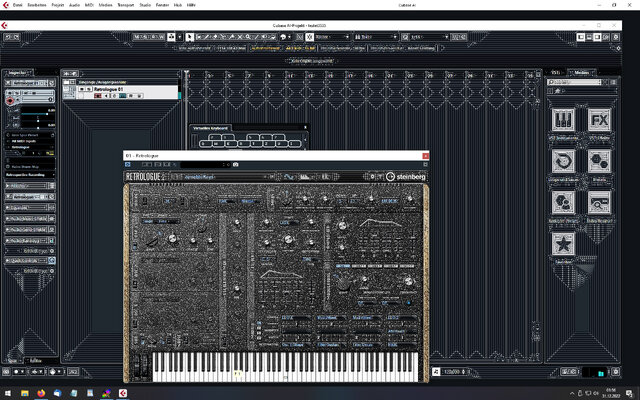Open the 1/16 quantize preset dropdown
Viewport: 640px width, 400px height.
tap(429, 37)
